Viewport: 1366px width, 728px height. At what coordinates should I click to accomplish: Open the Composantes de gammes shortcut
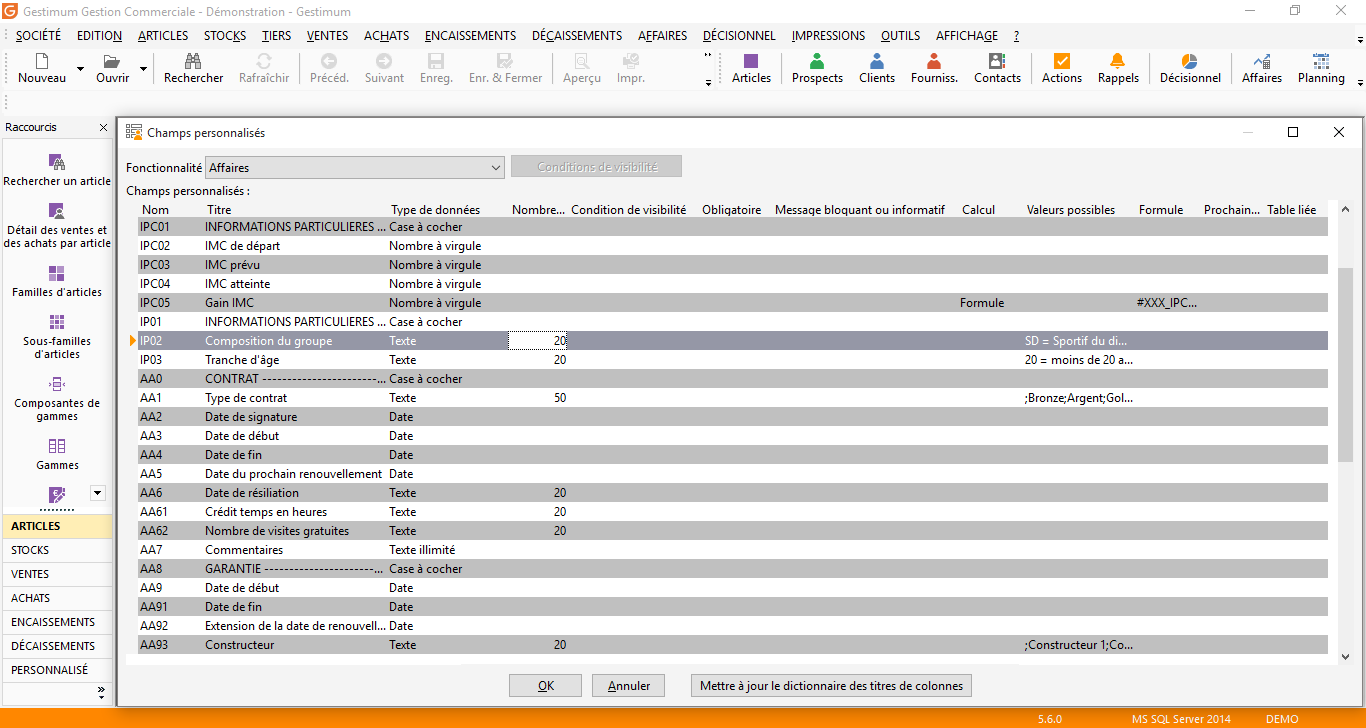pyautogui.click(x=57, y=399)
